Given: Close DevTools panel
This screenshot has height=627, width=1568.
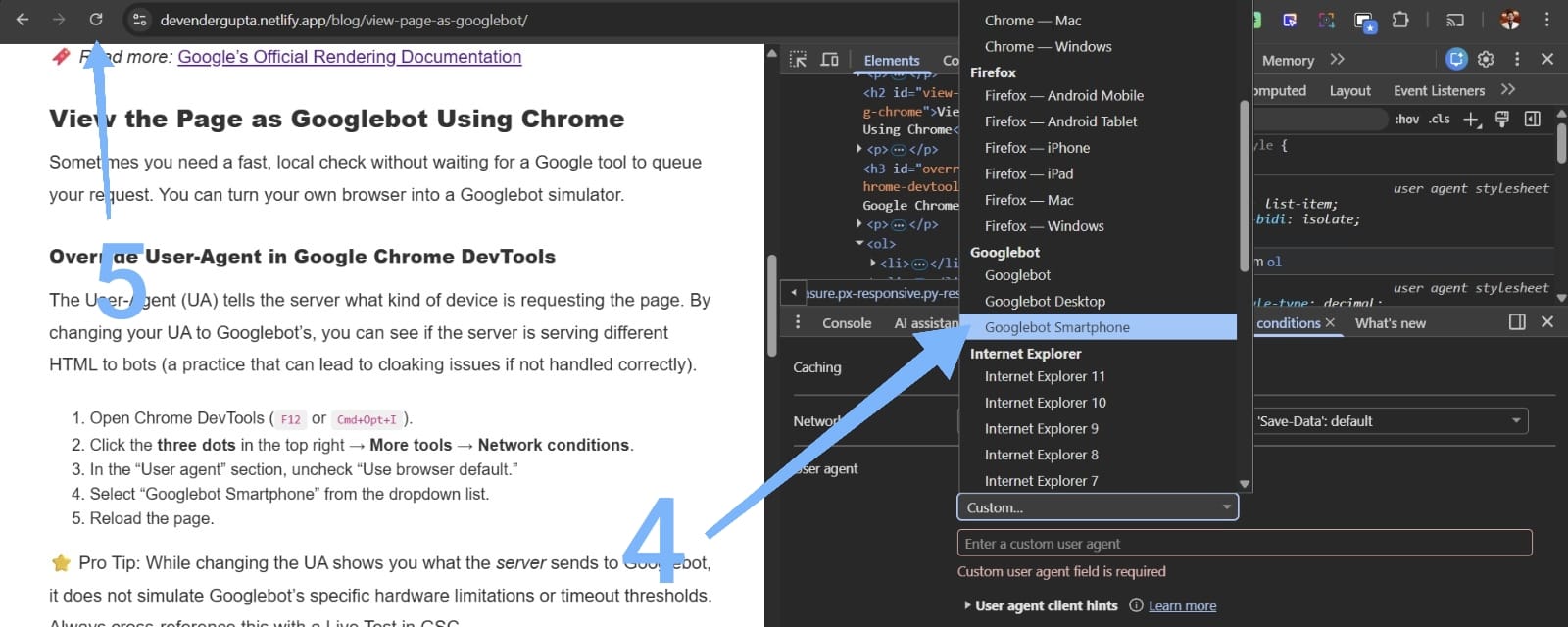Looking at the screenshot, I should [x=1547, y=59].
